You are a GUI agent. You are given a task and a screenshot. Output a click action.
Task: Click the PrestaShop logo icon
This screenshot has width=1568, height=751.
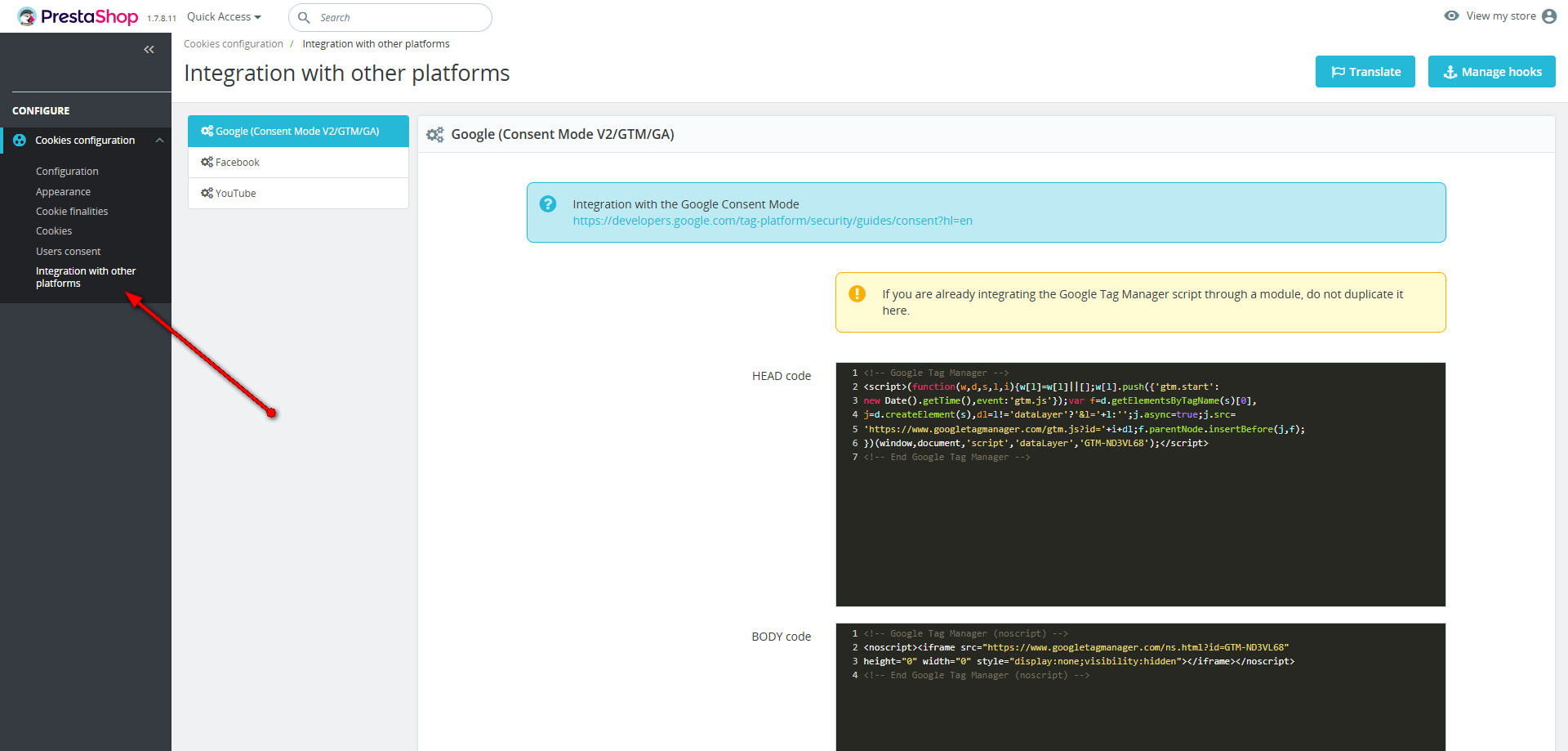[27, 16]
